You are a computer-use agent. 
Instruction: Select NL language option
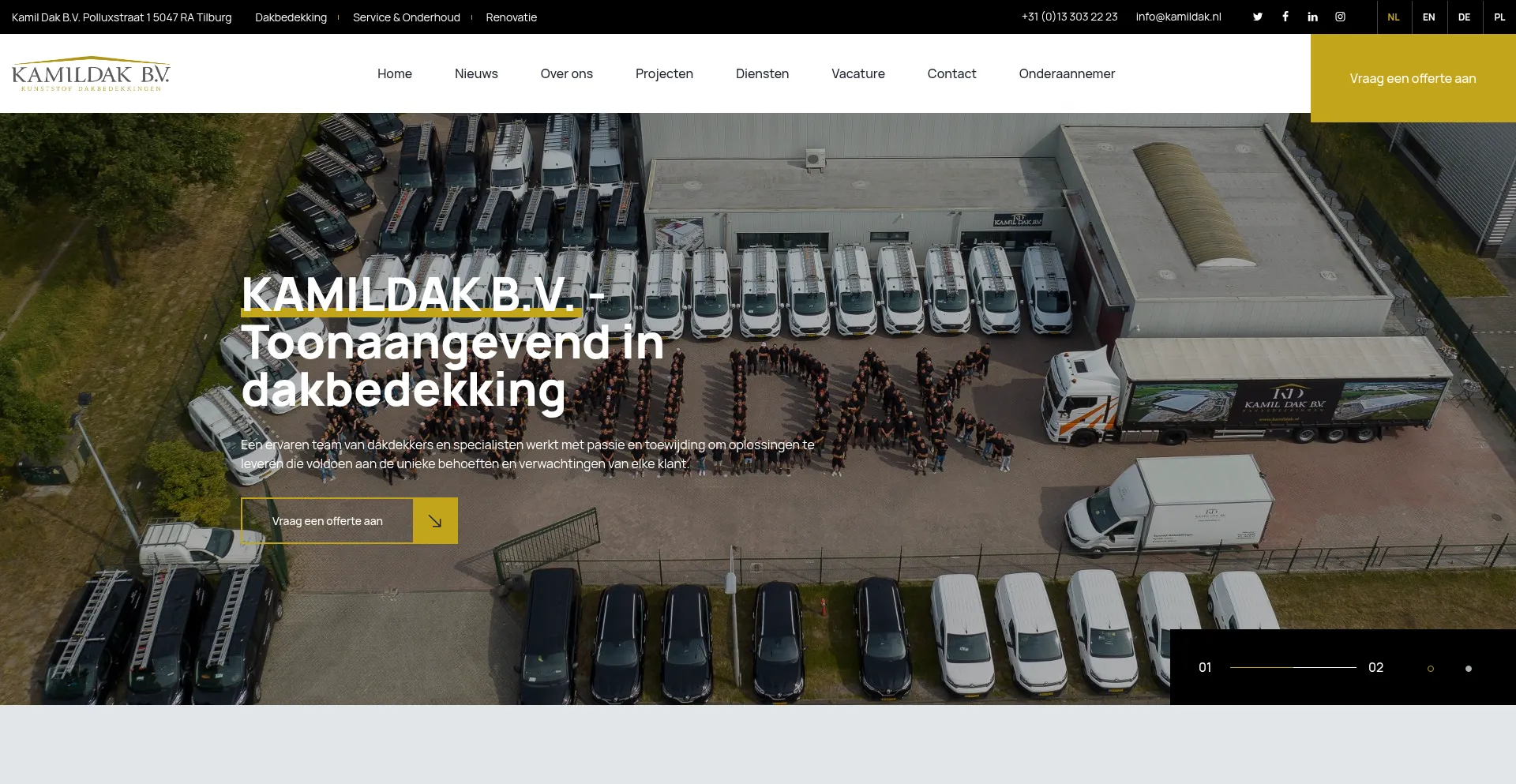(x=1394, y=17)
